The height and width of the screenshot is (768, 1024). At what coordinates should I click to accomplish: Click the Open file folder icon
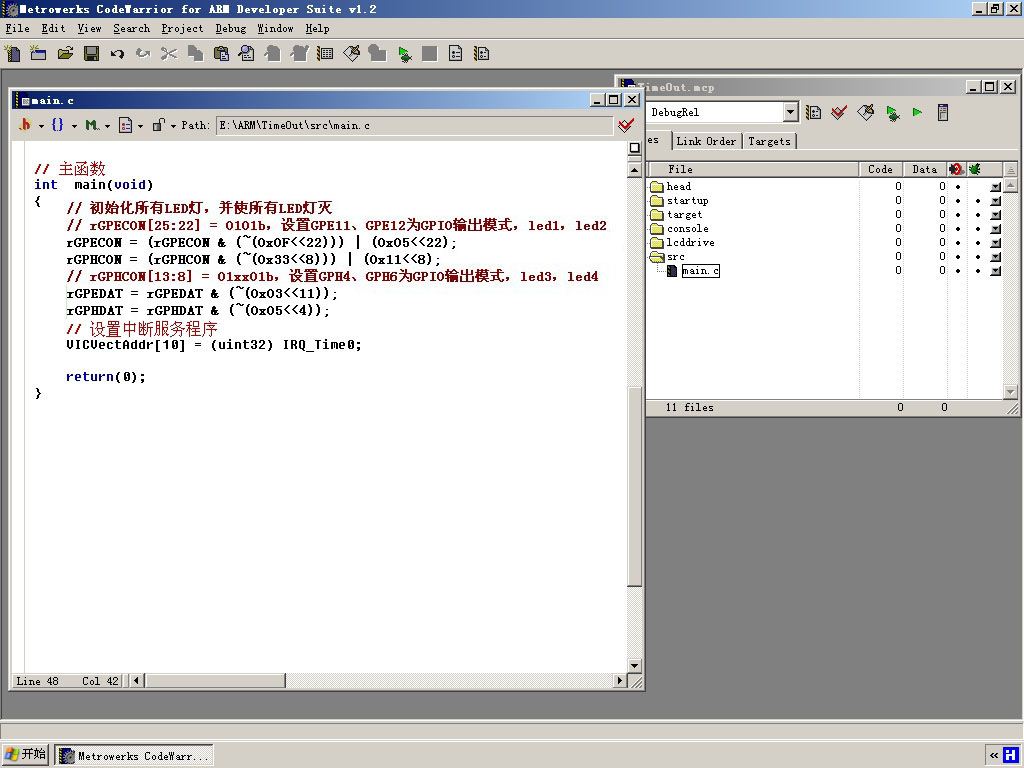tap(65, 54)
